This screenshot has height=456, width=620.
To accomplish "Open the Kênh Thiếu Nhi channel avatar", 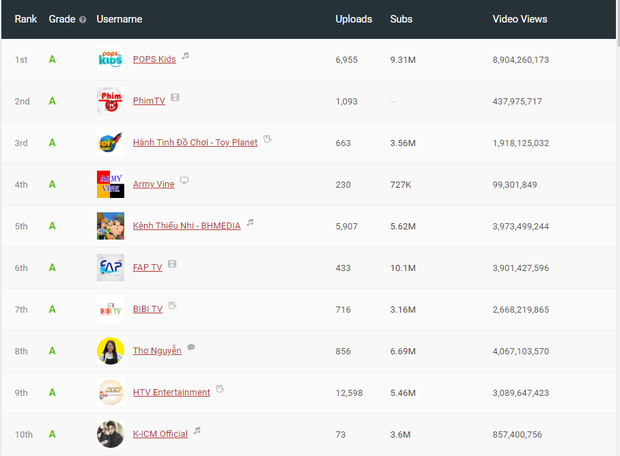I will pyautogui.click(x=110, y=226).
